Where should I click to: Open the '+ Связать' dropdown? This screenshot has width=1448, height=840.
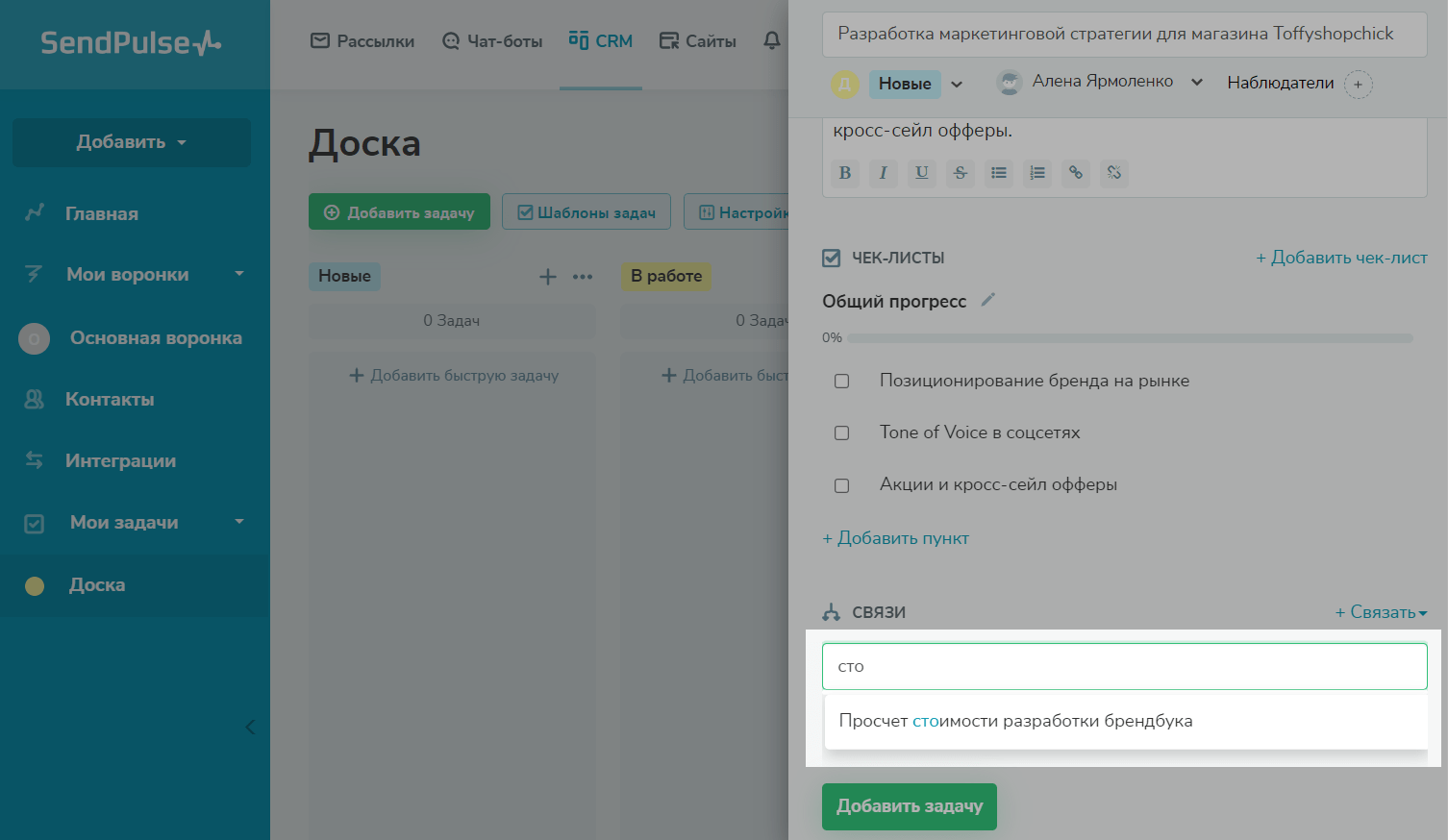[x=1381, y=612]
